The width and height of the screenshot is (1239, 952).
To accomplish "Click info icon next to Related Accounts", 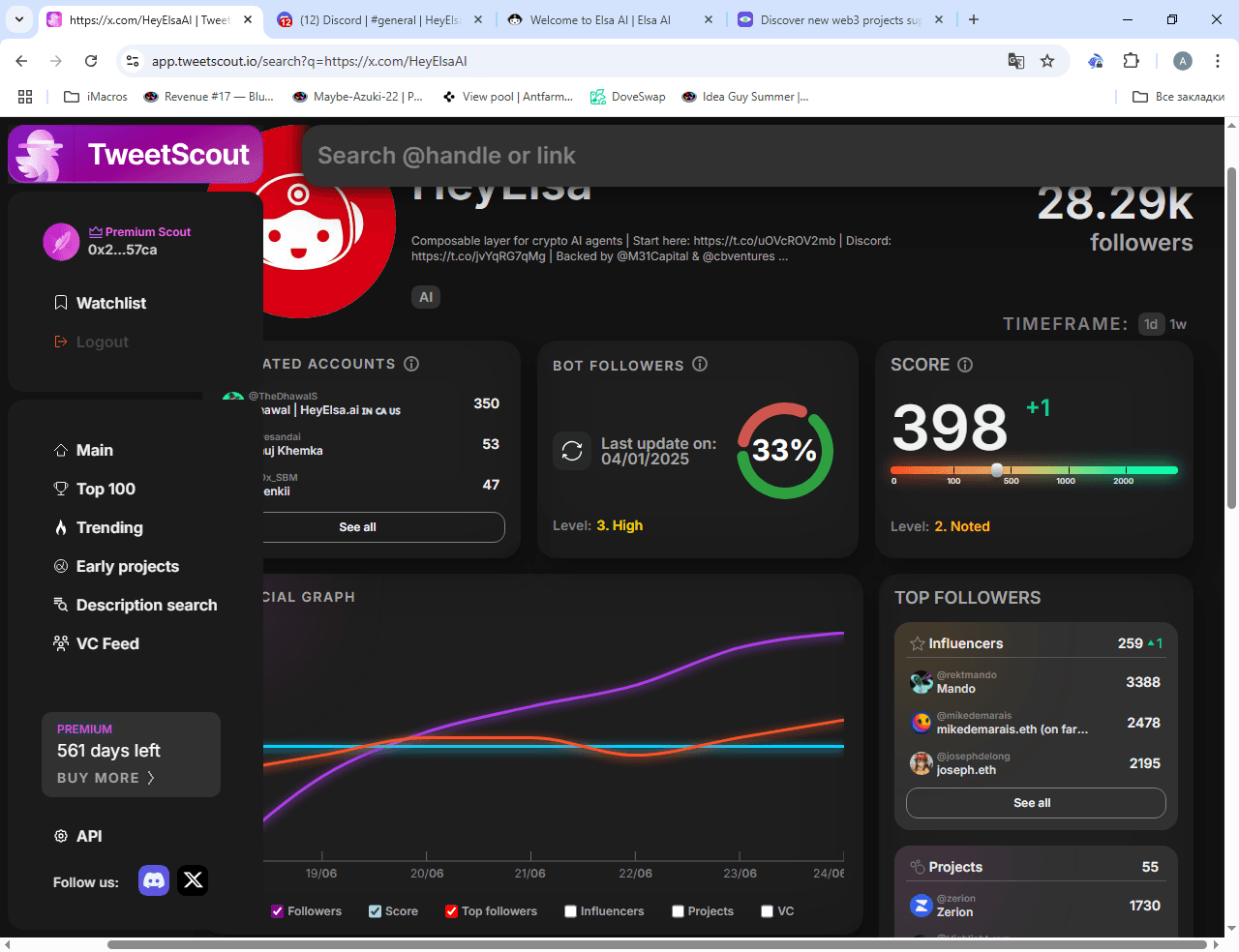I will (x=411, y=364).
